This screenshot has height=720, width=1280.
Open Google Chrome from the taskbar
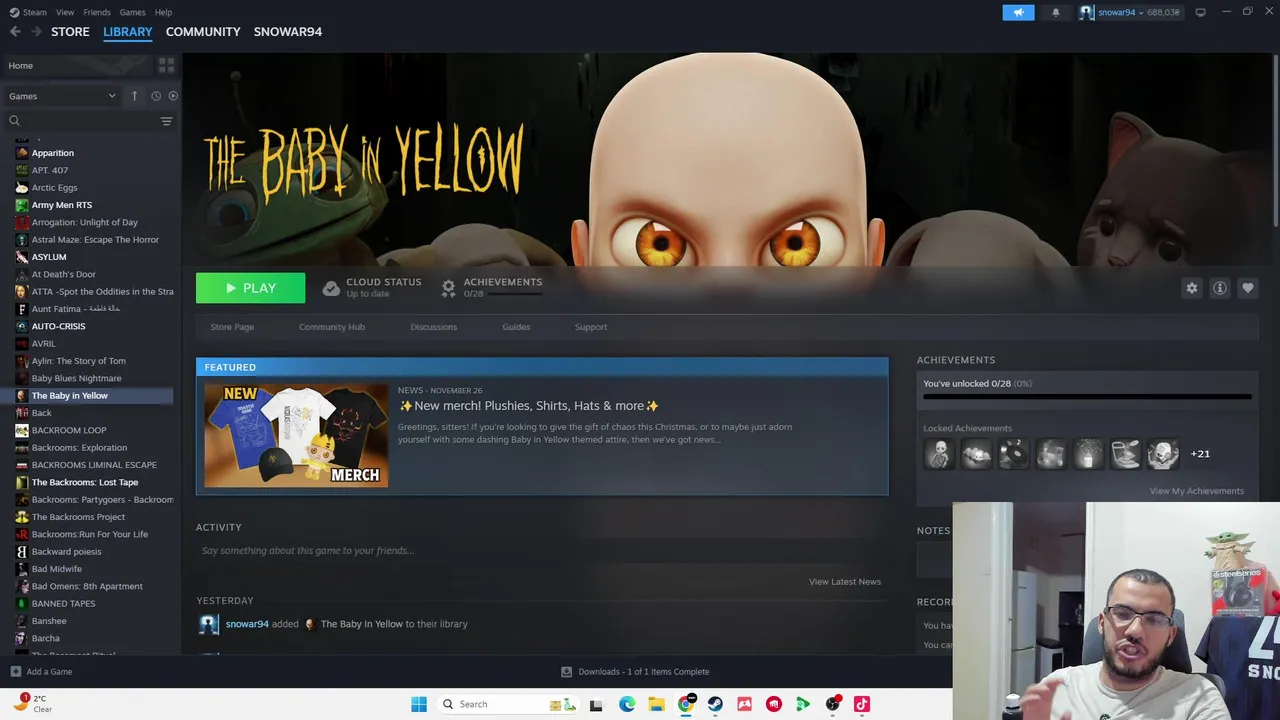point(686,704)
